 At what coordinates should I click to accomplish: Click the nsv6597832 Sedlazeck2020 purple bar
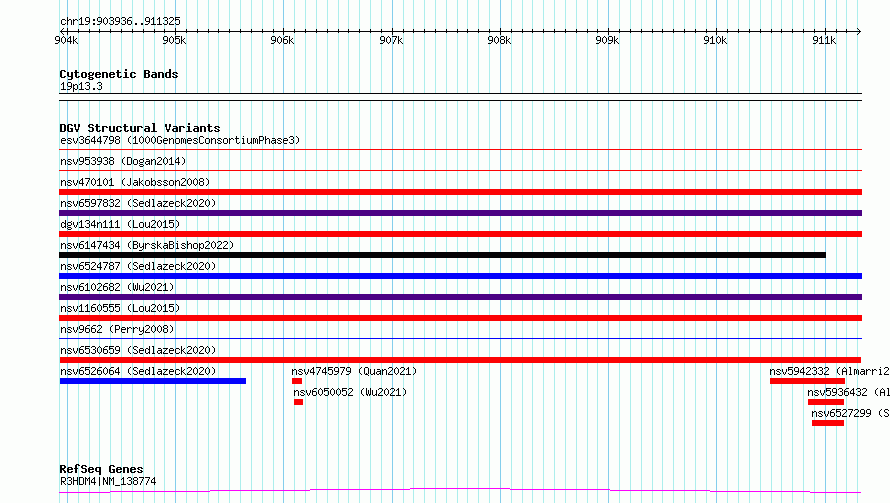click(x=460, y=213)
